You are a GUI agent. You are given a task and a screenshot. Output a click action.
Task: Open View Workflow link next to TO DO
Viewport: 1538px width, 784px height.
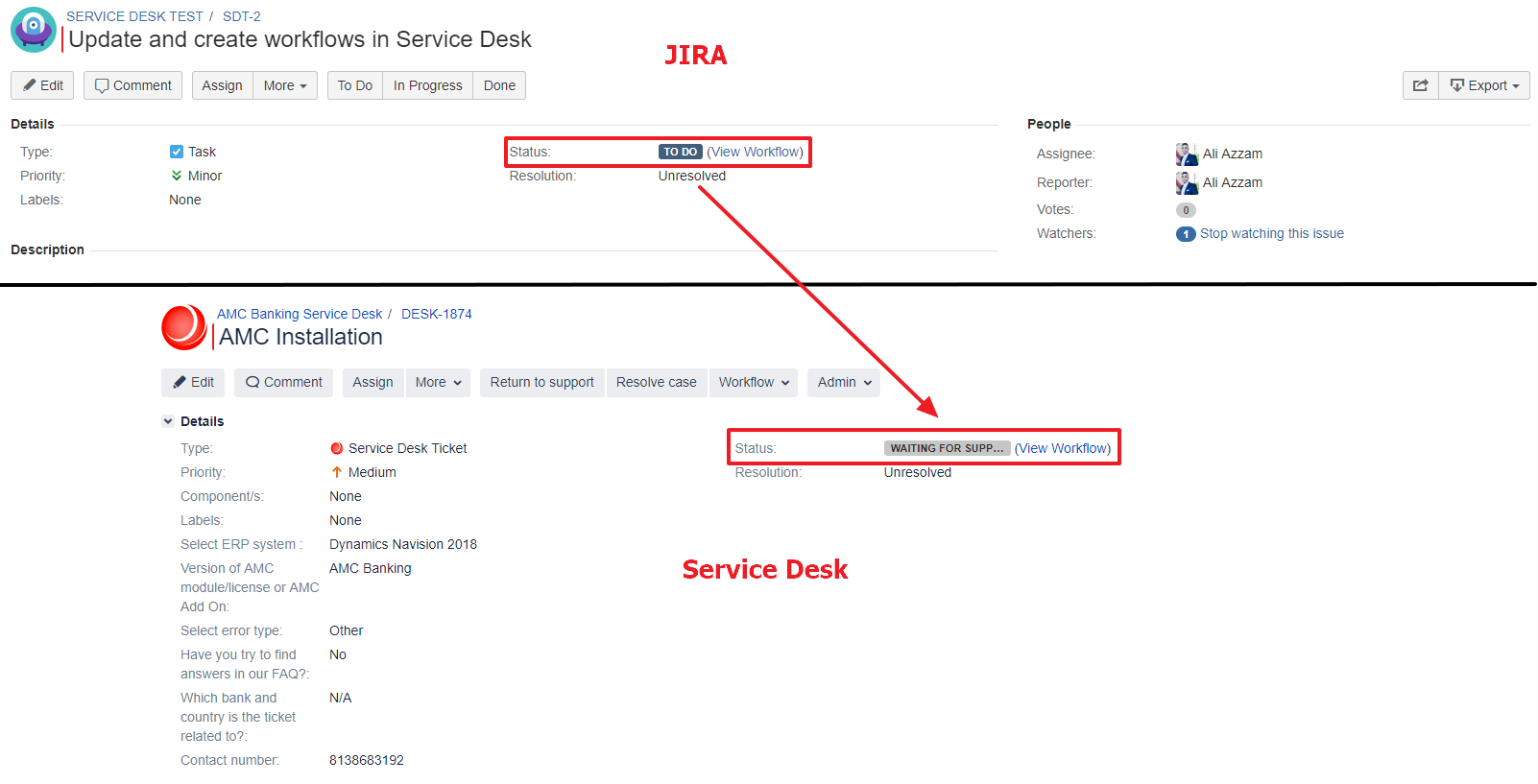(755, 152)
